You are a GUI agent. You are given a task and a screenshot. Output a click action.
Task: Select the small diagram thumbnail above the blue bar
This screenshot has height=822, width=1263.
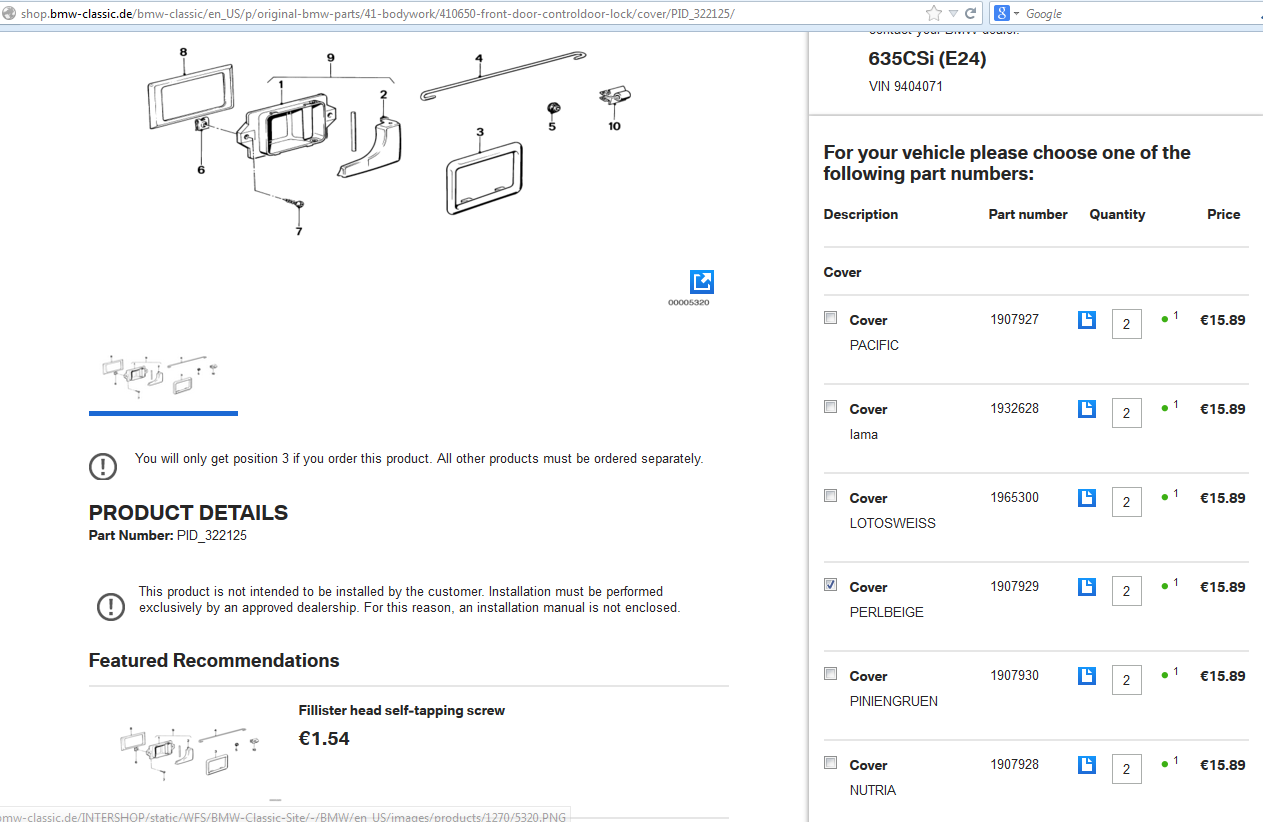click(x=160, y=377)
